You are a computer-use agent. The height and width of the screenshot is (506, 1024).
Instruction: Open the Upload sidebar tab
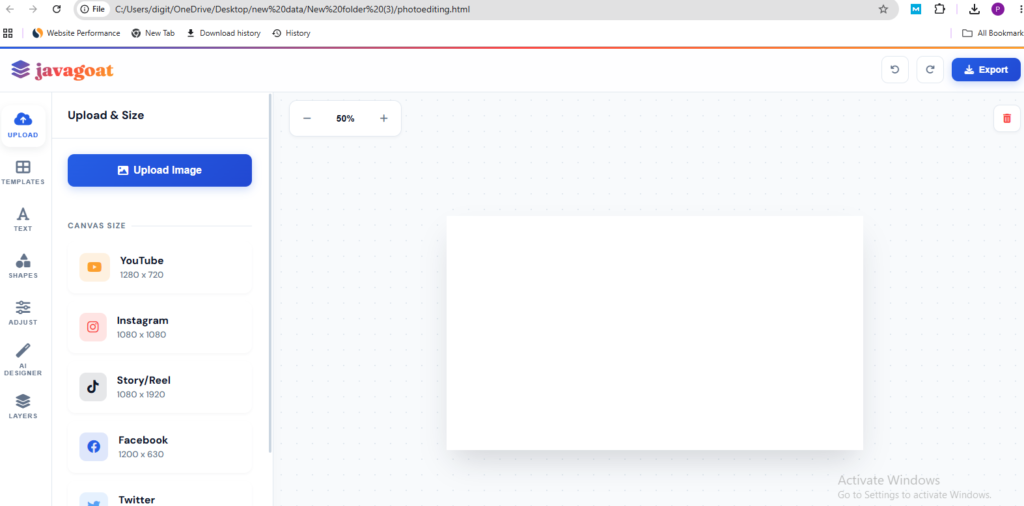[x=23, y=125]
